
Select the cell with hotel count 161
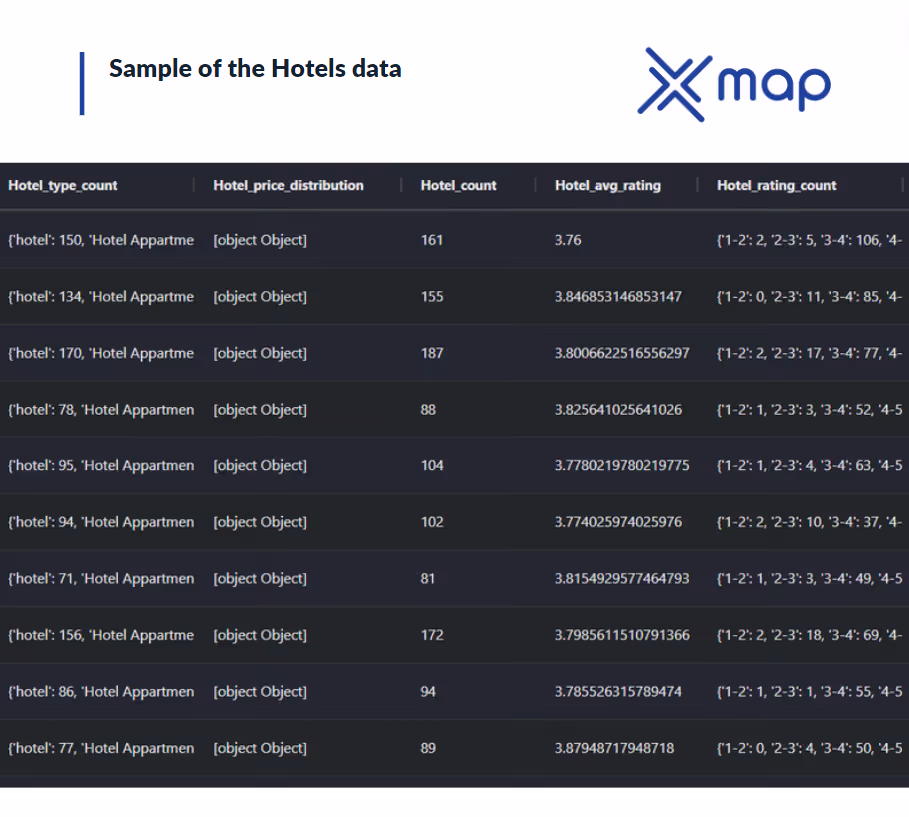point(432,240)
